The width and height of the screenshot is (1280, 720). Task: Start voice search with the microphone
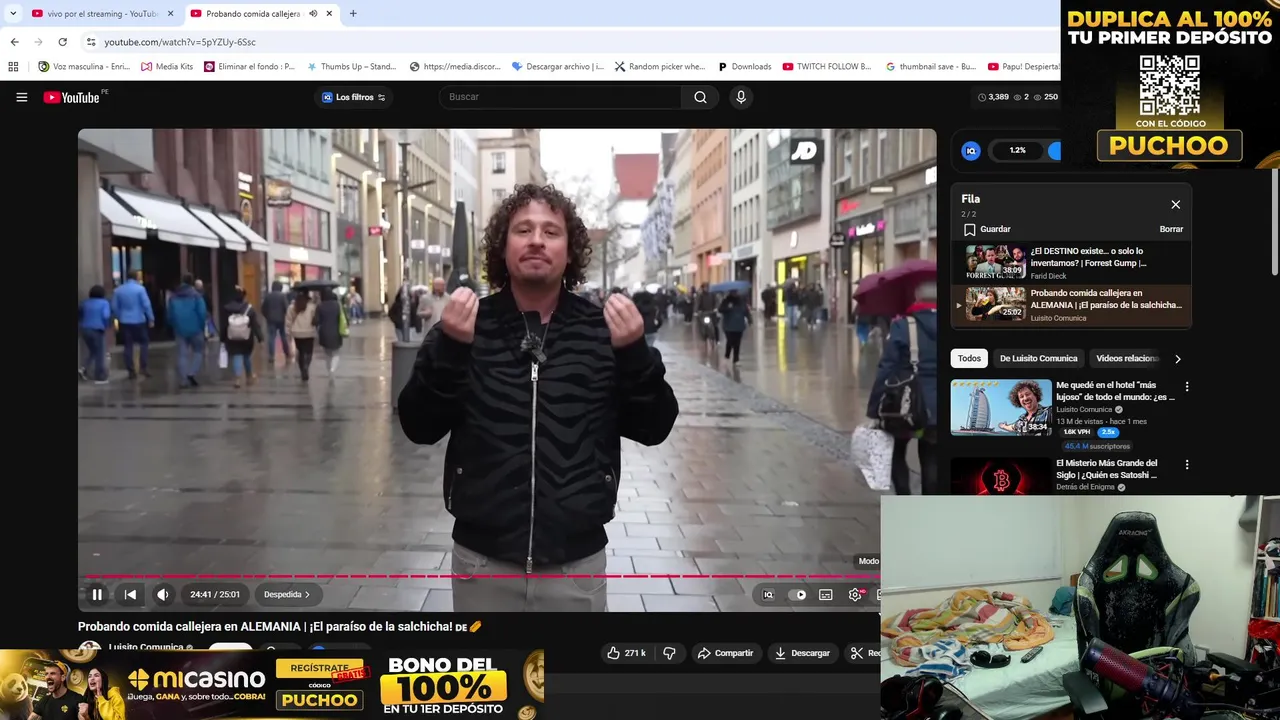tap(741, 97)
